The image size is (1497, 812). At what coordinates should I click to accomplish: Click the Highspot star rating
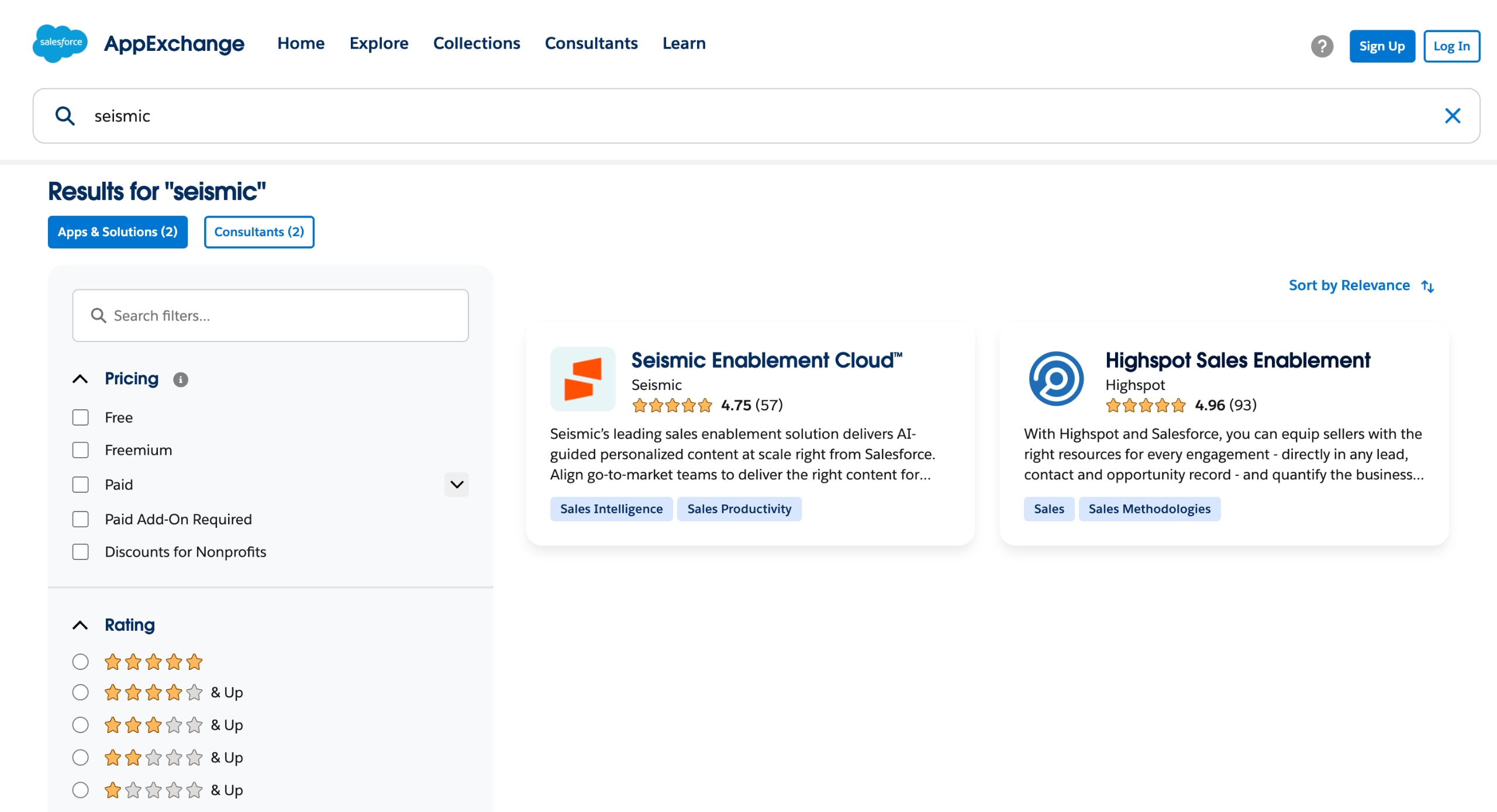[1146, 405]
